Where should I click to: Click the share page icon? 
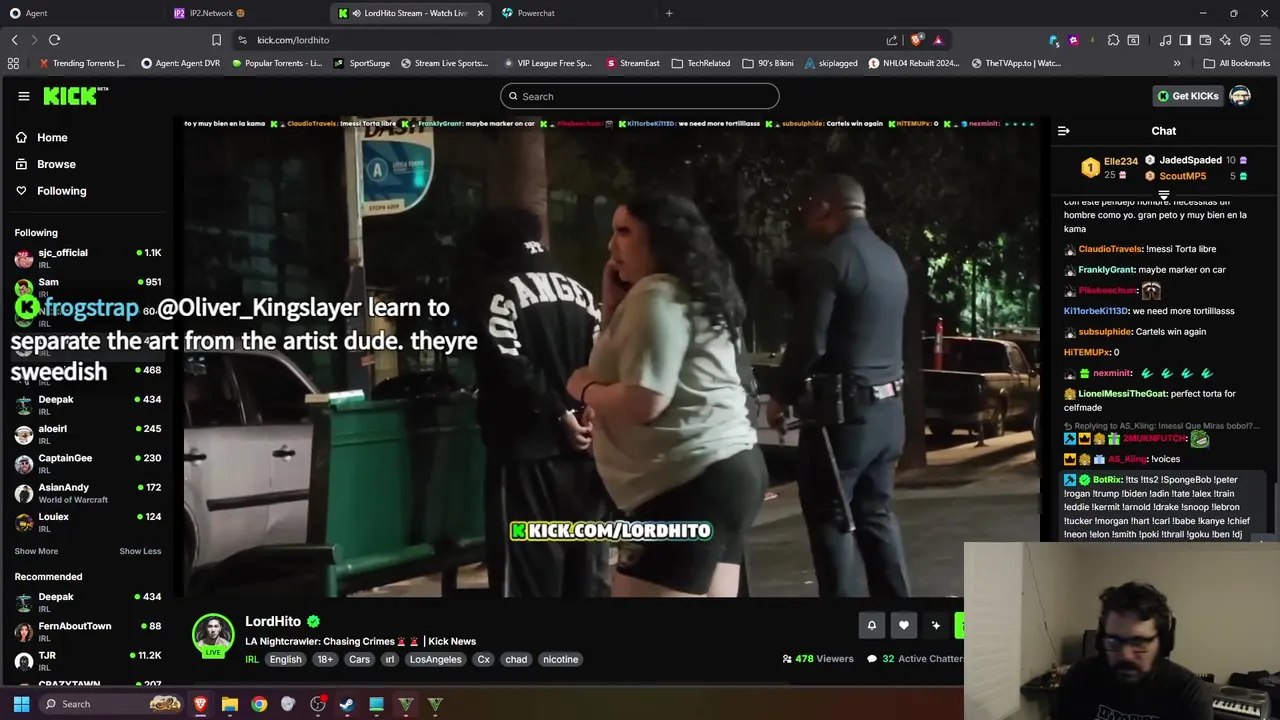(892, 40)
